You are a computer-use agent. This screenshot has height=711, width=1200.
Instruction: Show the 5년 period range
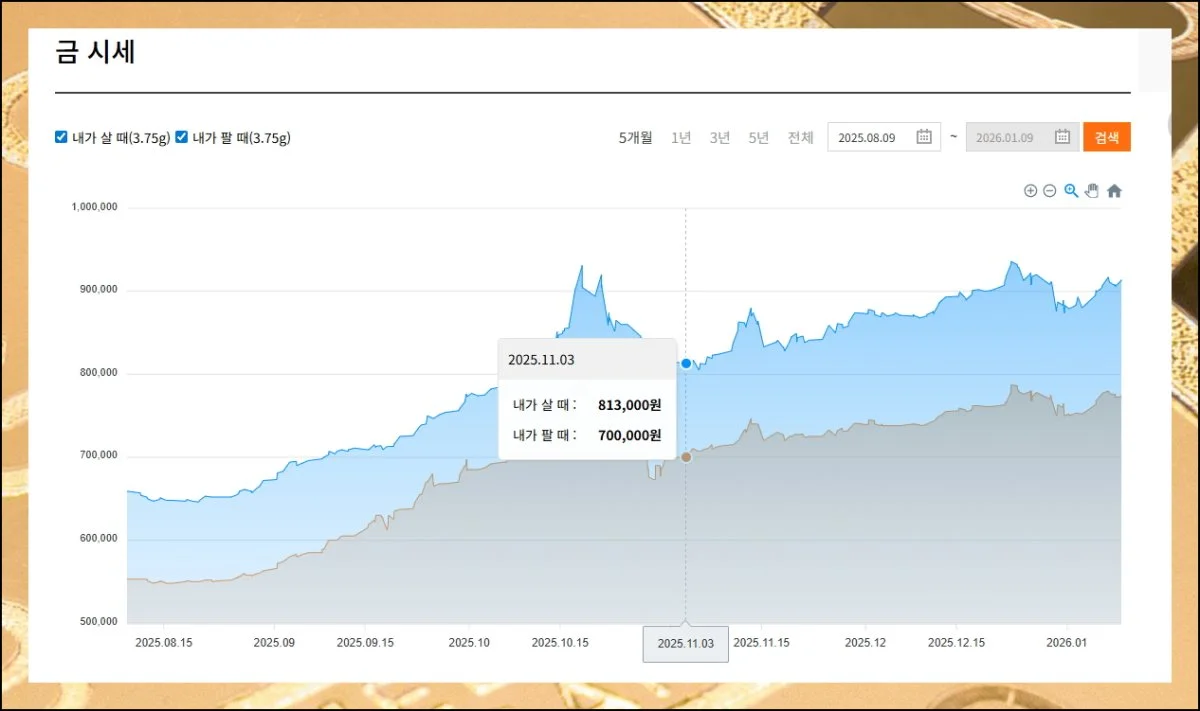click(759, 138)
